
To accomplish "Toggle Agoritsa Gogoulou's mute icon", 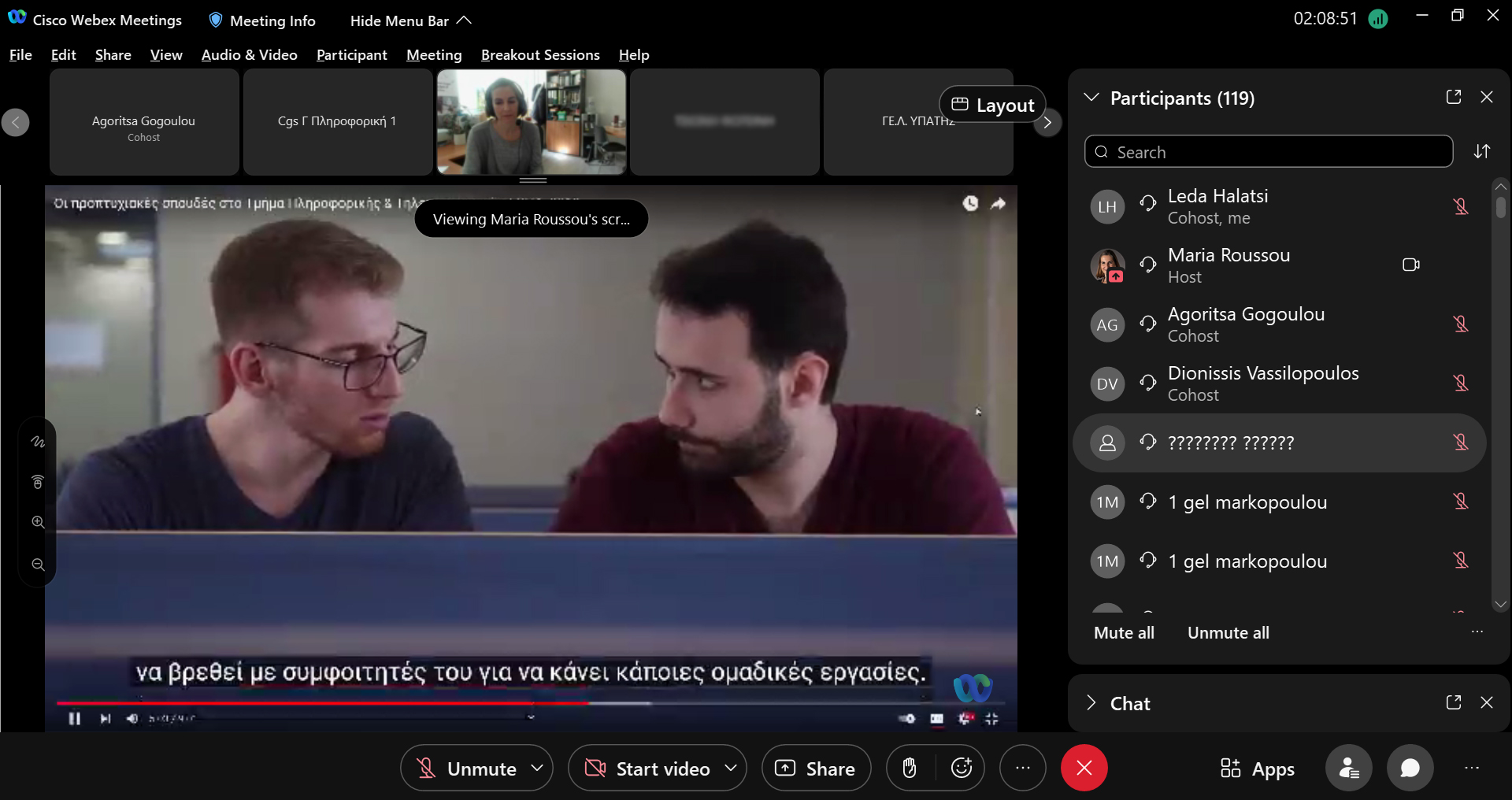I will [x=1461, y=324].
